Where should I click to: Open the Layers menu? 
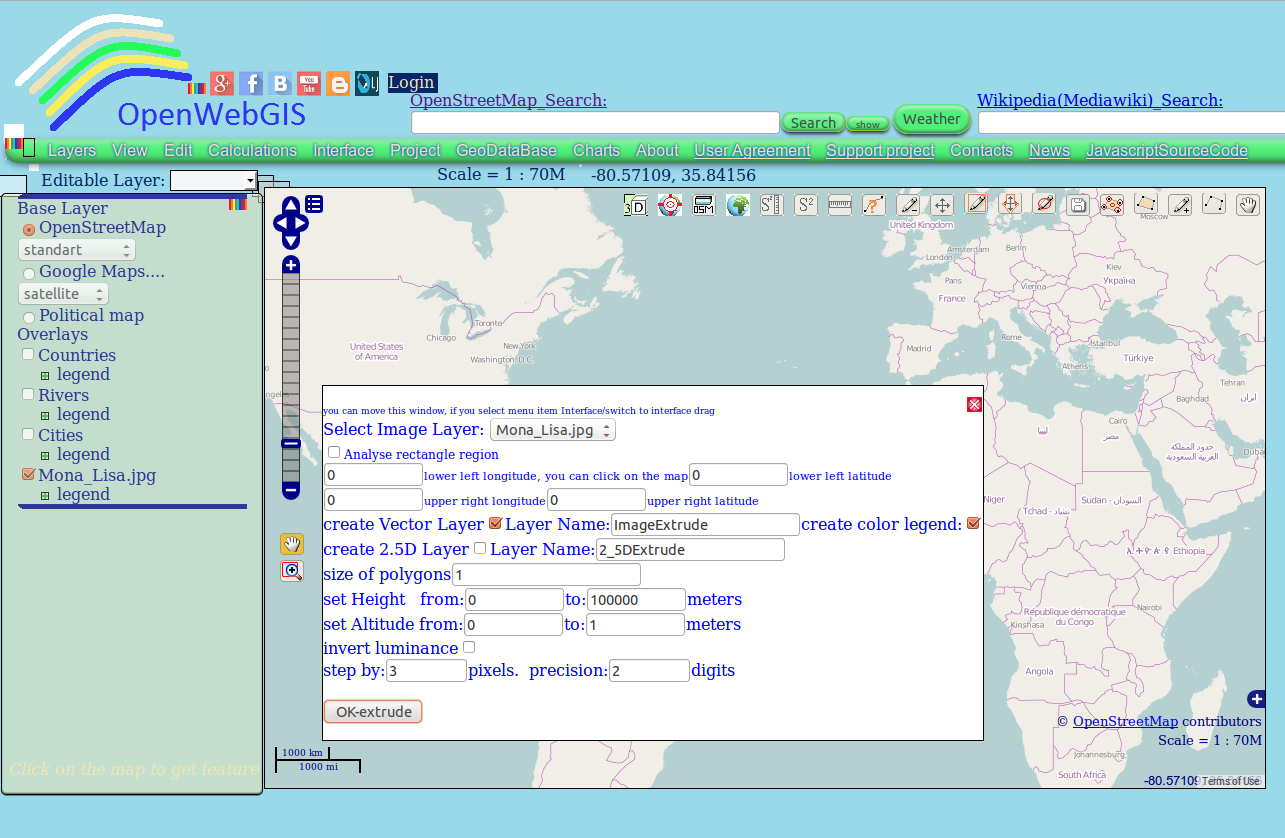[x=72, y=150]
